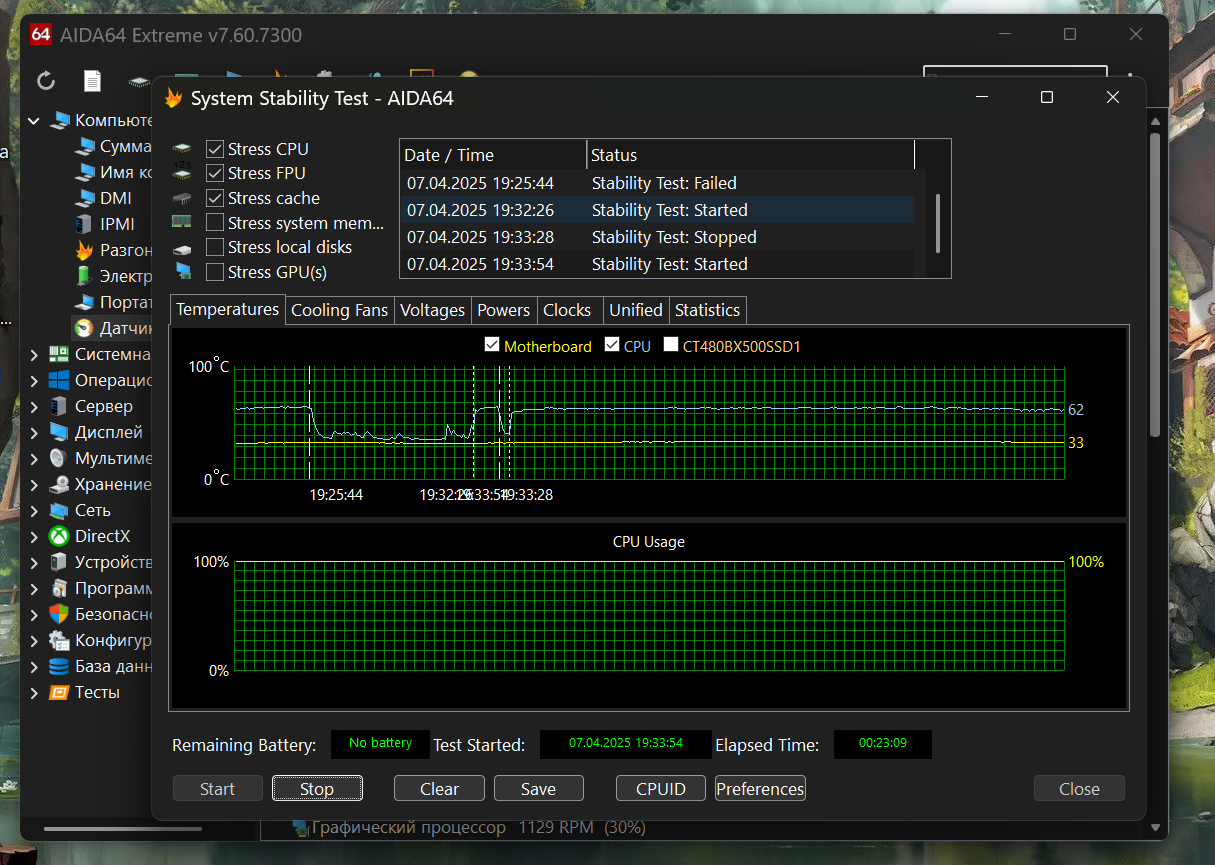1215x865 pixels.
Task: Enable Stress GPU(s) checkbox
Action: 215,271
